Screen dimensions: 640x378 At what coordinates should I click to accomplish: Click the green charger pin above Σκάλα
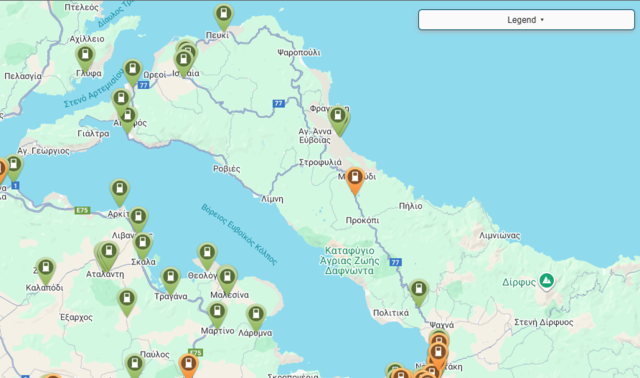tap(143, 247)
